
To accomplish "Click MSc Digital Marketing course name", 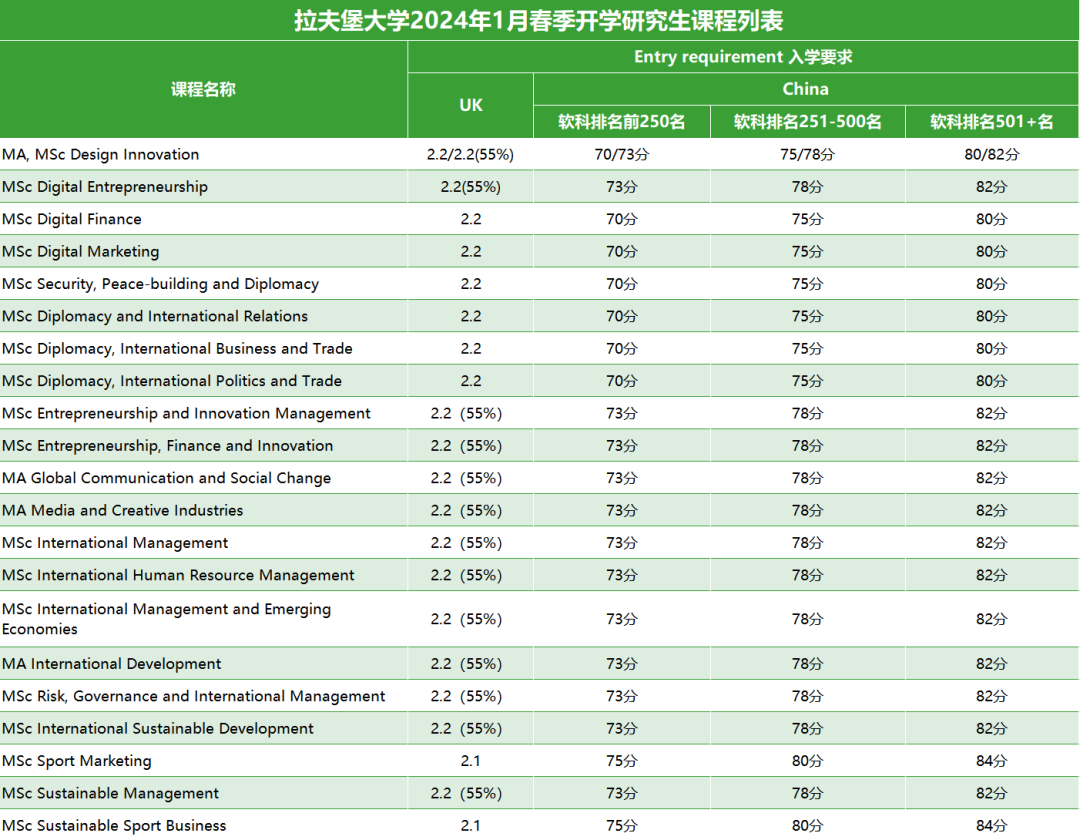I will click(x=81, y=251).
